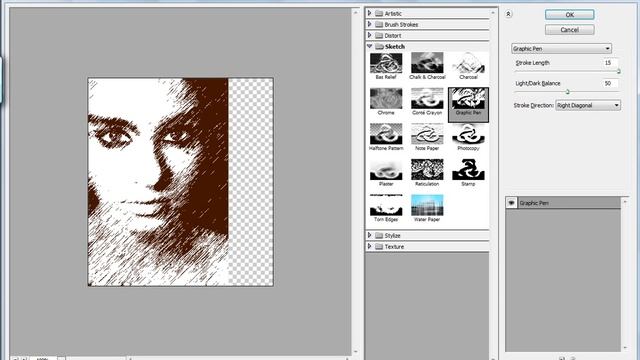Click the filter list scrollbar up arrow
The width and height of the screenshot is (640, 360).
(x=493, y=13)
